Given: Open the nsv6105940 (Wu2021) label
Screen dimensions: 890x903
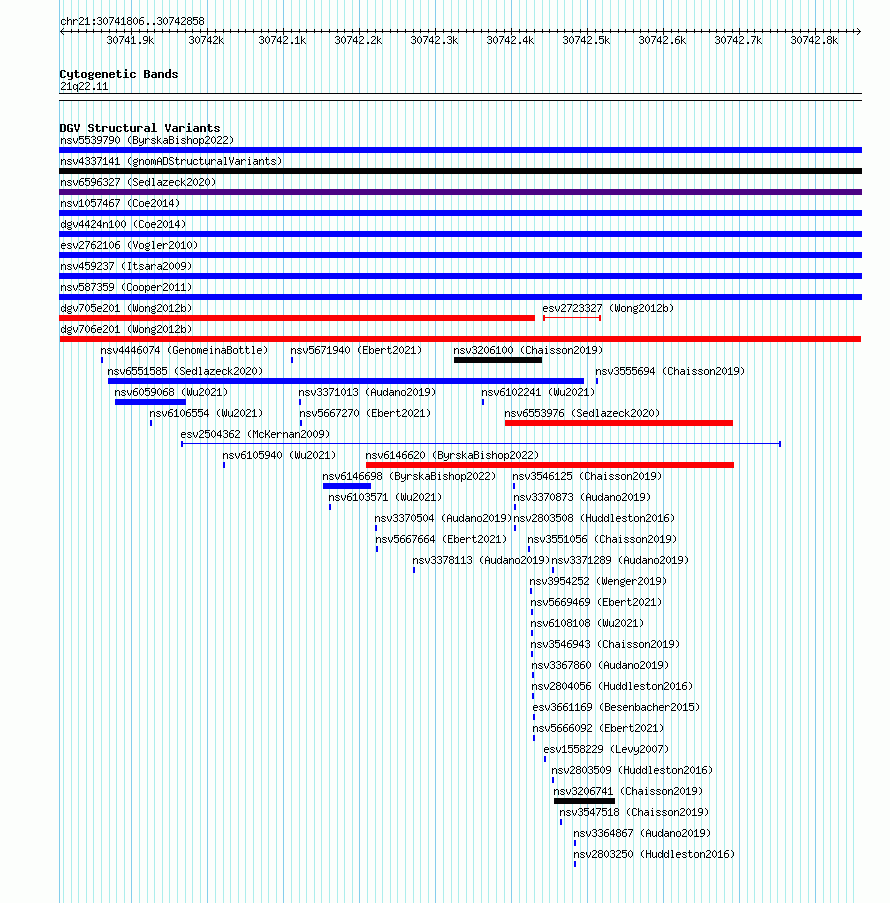Looking at the screenshot, I should pos(279,456).
